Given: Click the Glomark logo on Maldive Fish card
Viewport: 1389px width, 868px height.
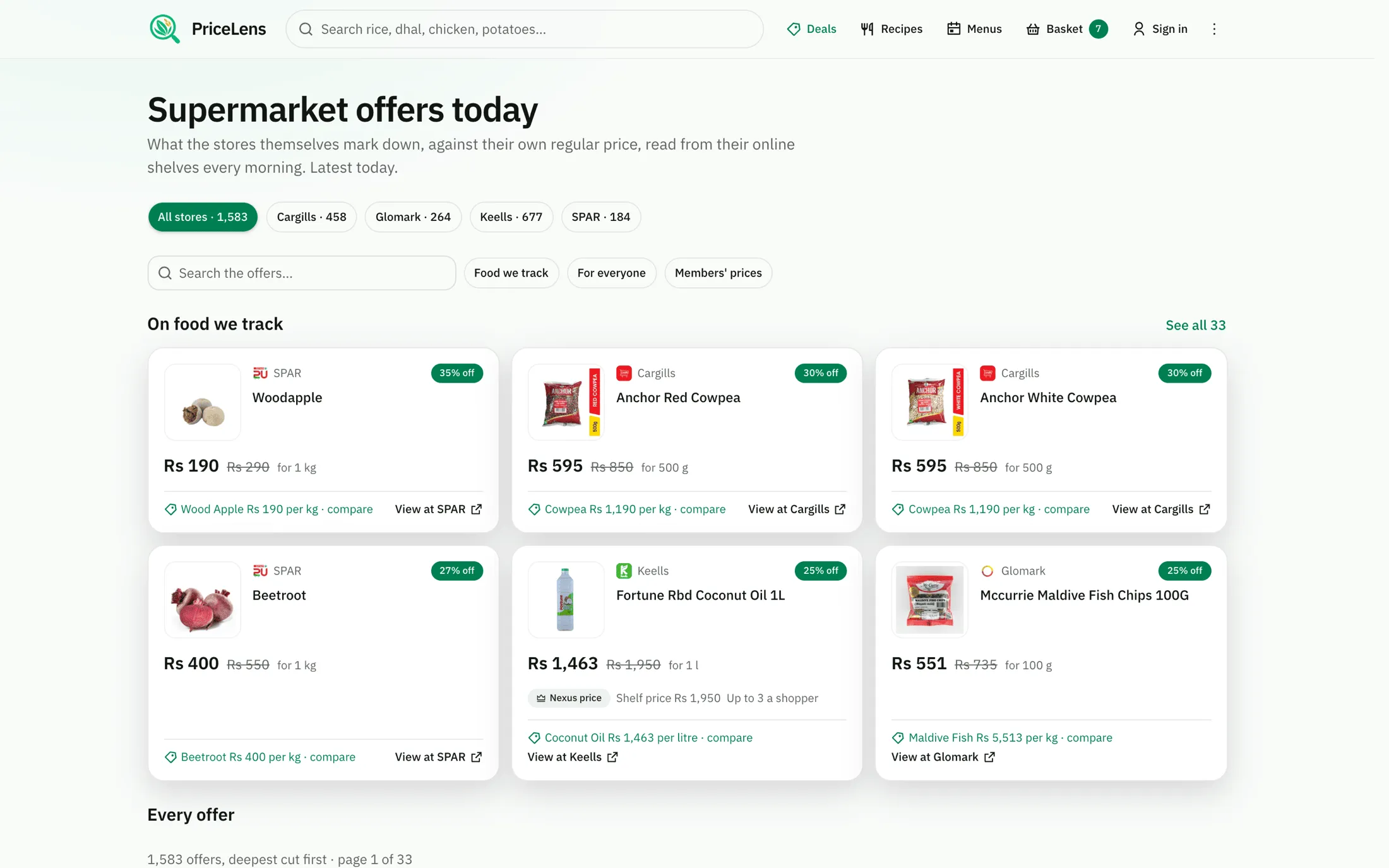Looking at the screenshot, I should pos(987,571).
